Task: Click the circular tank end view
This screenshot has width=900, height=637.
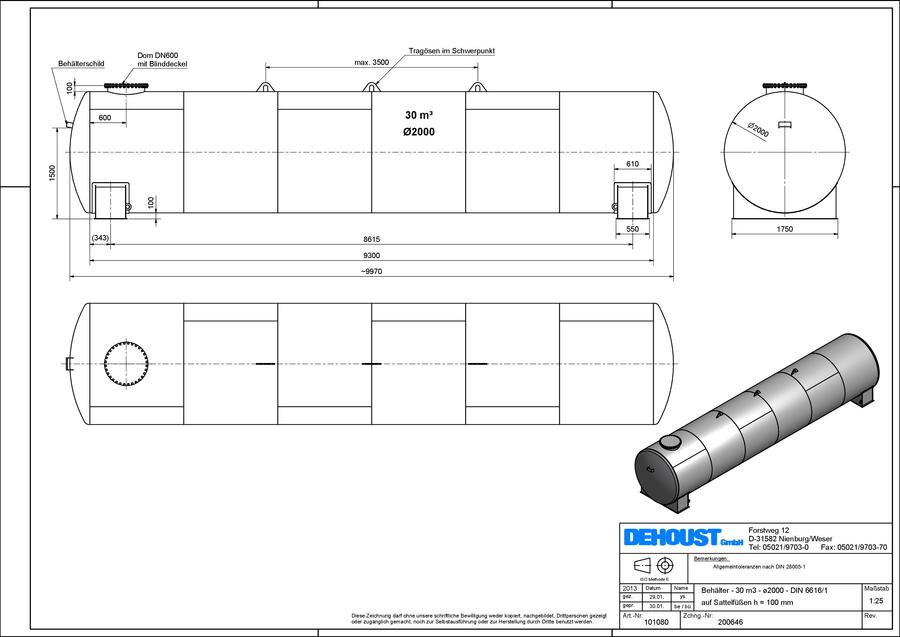Action: pos(785,153)
